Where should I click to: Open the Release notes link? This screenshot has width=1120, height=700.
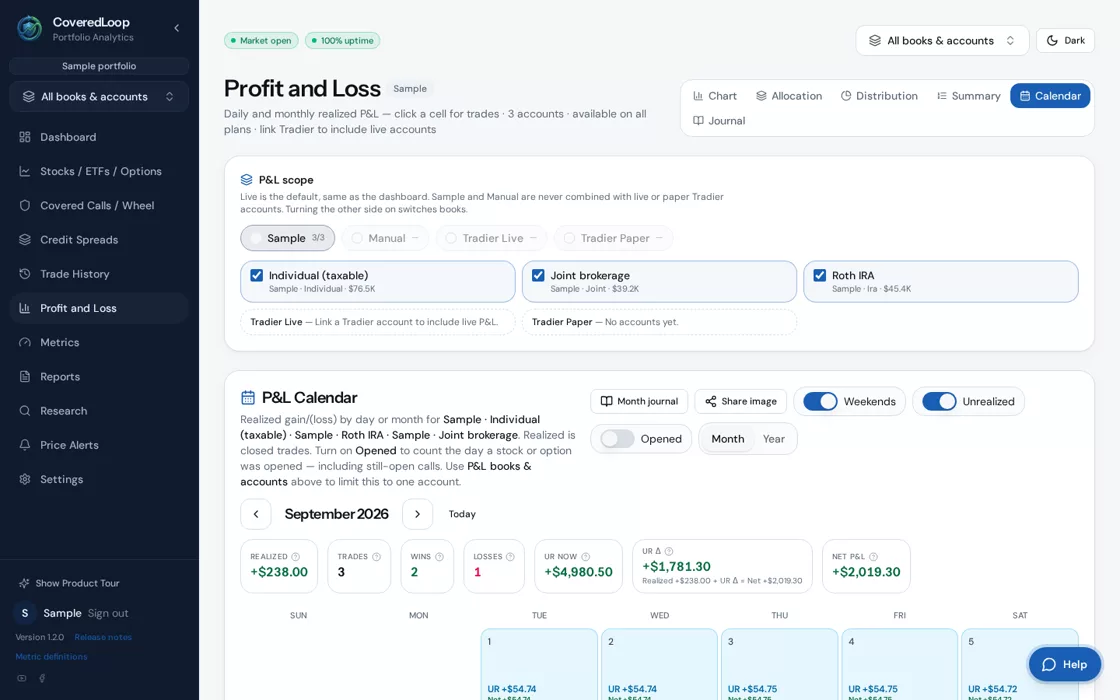point(103,637)
